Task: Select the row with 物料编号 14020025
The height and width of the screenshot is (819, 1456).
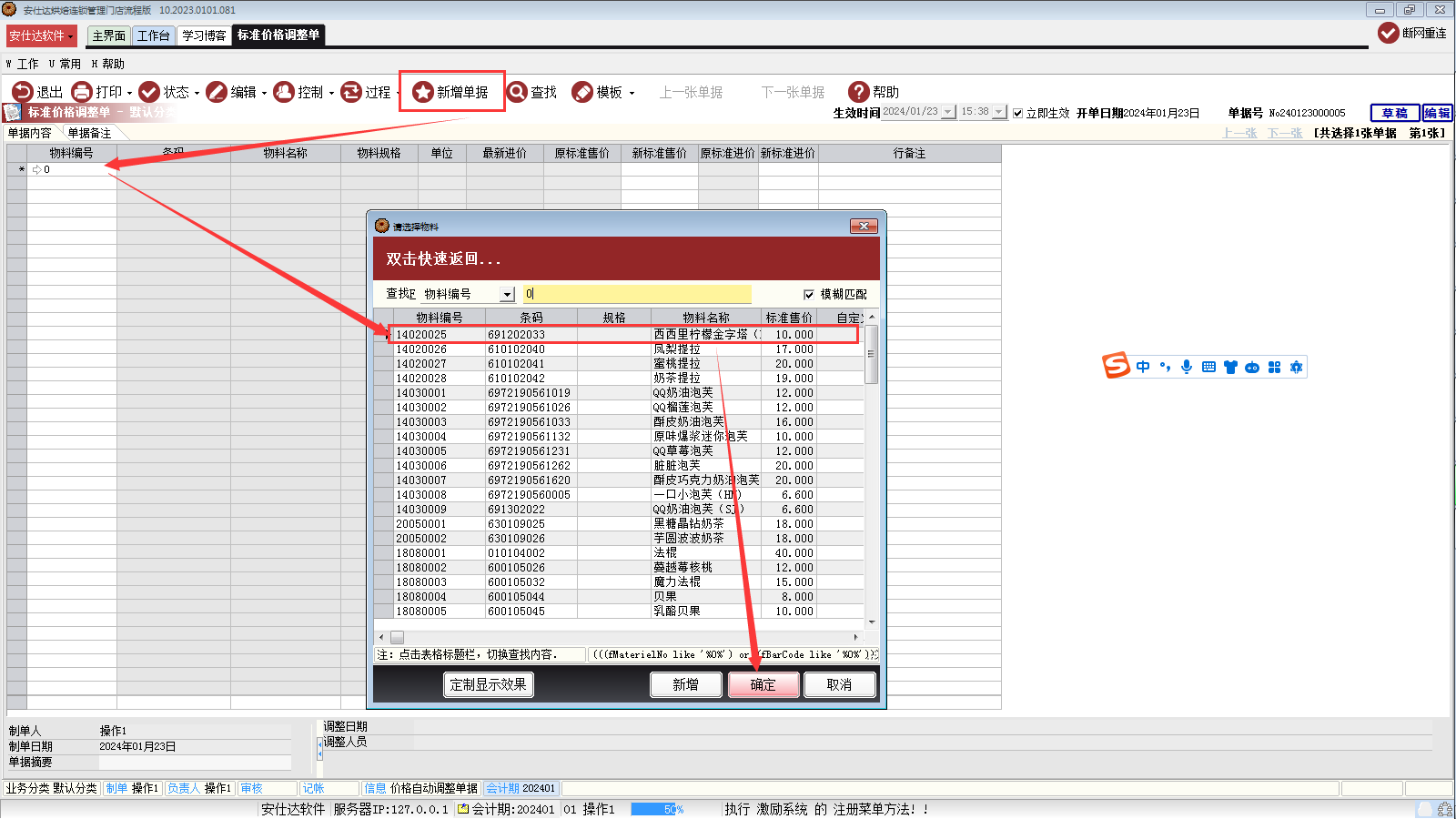Action: pyautogui.click(x=619, y=335)
